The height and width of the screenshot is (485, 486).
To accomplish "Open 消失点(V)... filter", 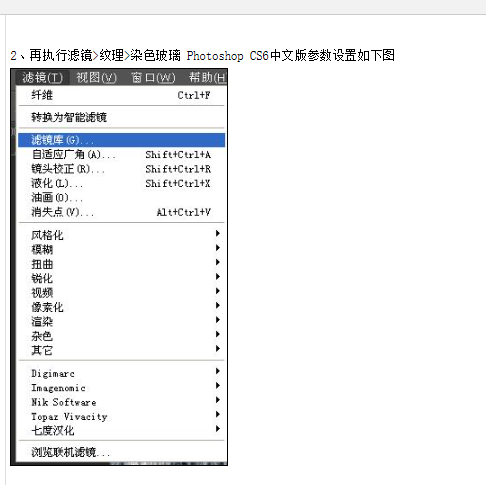I will click(x=122, y=212).
